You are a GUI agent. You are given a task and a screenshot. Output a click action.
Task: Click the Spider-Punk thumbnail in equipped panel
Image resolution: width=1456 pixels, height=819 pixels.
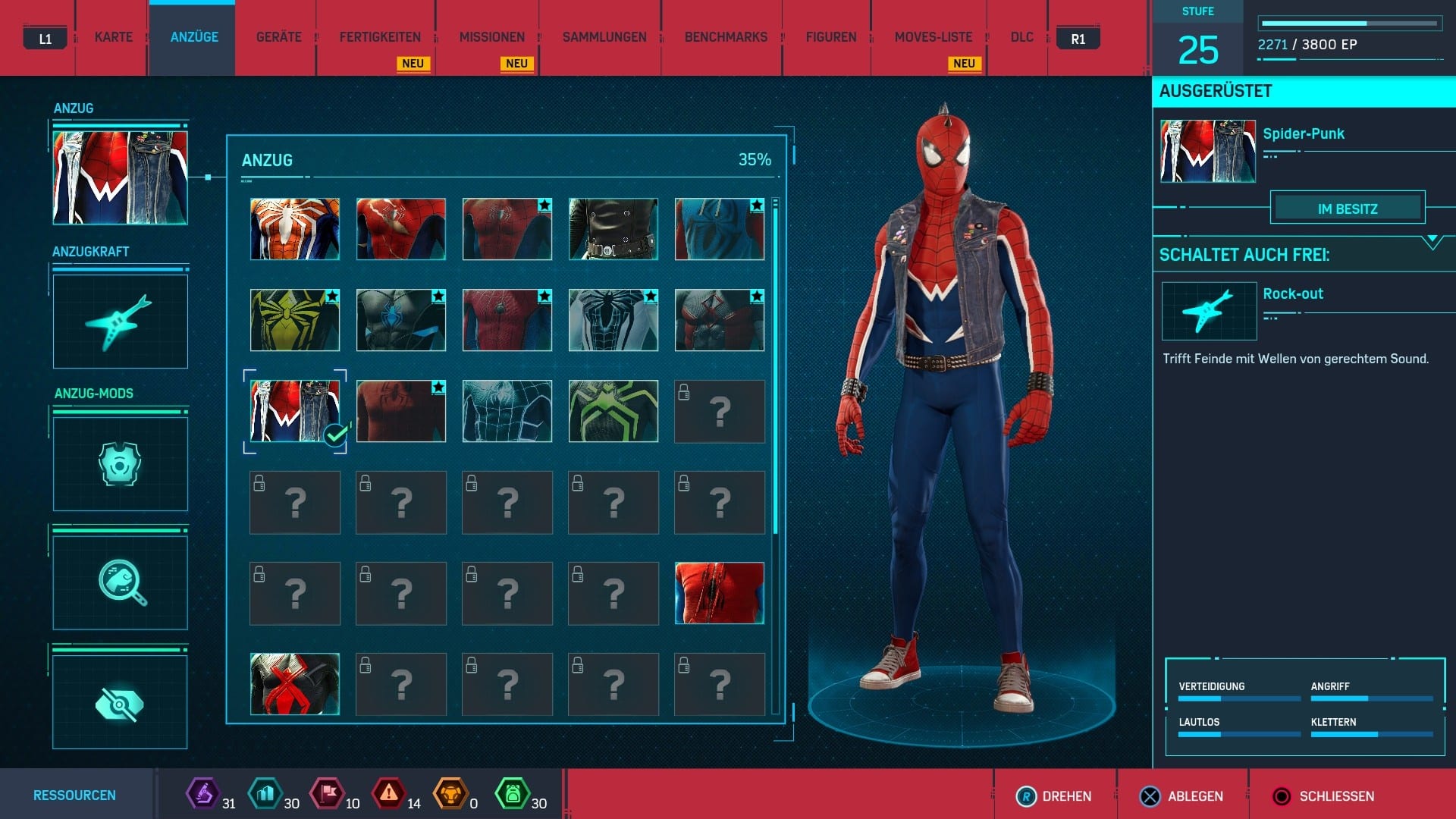tap(1208, 151)
